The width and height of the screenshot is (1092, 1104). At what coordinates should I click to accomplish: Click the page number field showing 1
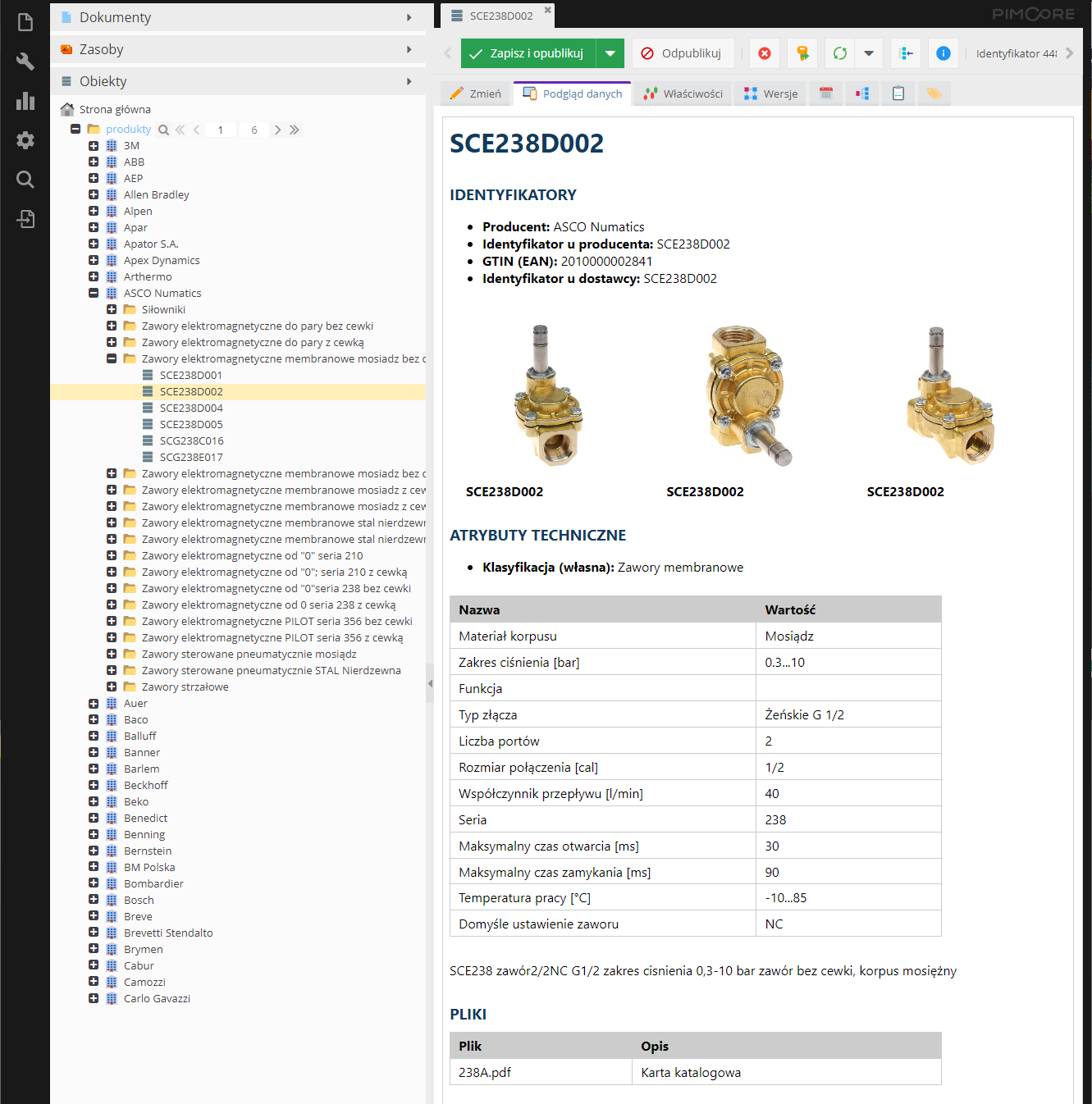(x=220, y=130)
